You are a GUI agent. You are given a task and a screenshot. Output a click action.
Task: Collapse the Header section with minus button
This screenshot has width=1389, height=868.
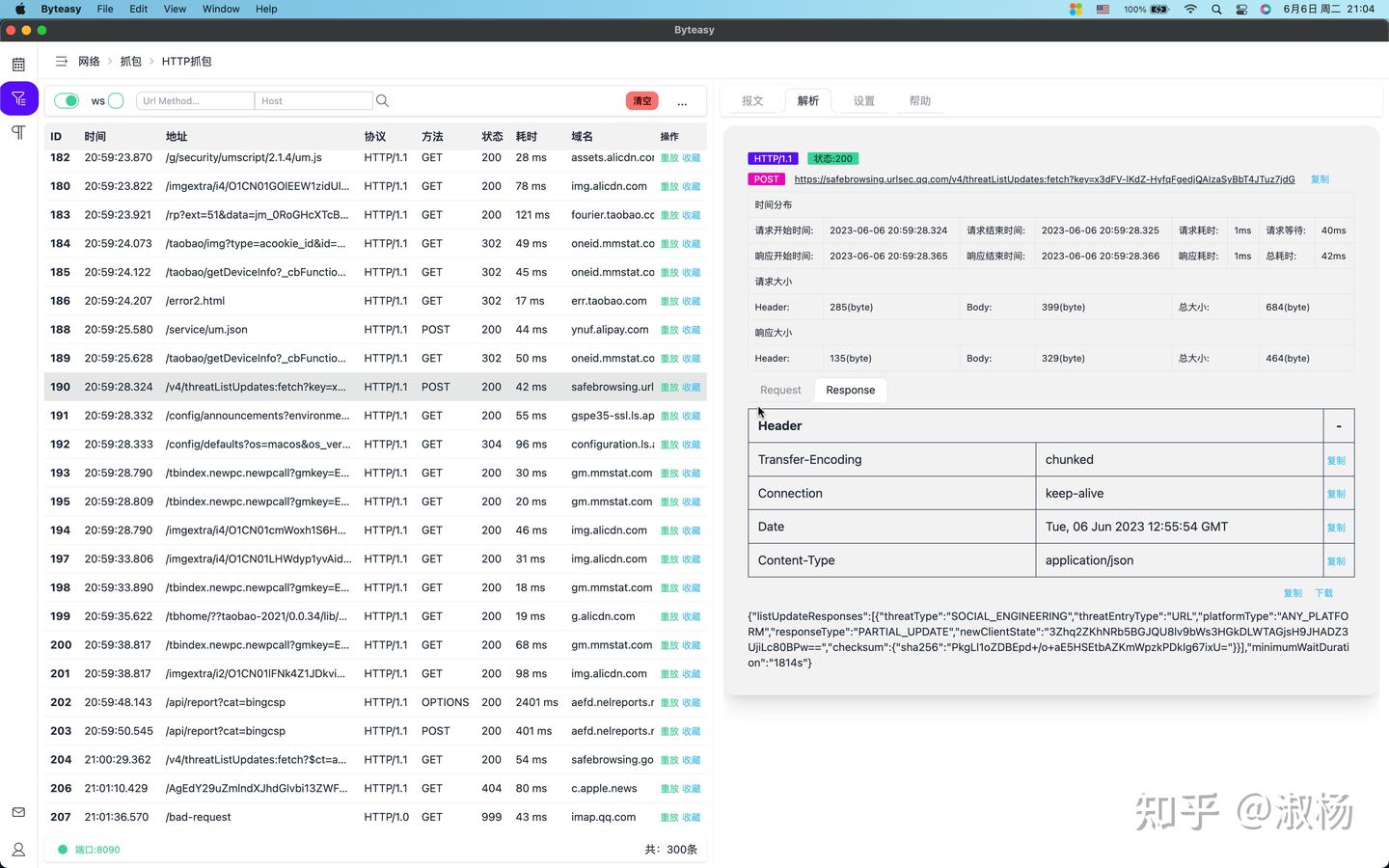pos(1338,426)
